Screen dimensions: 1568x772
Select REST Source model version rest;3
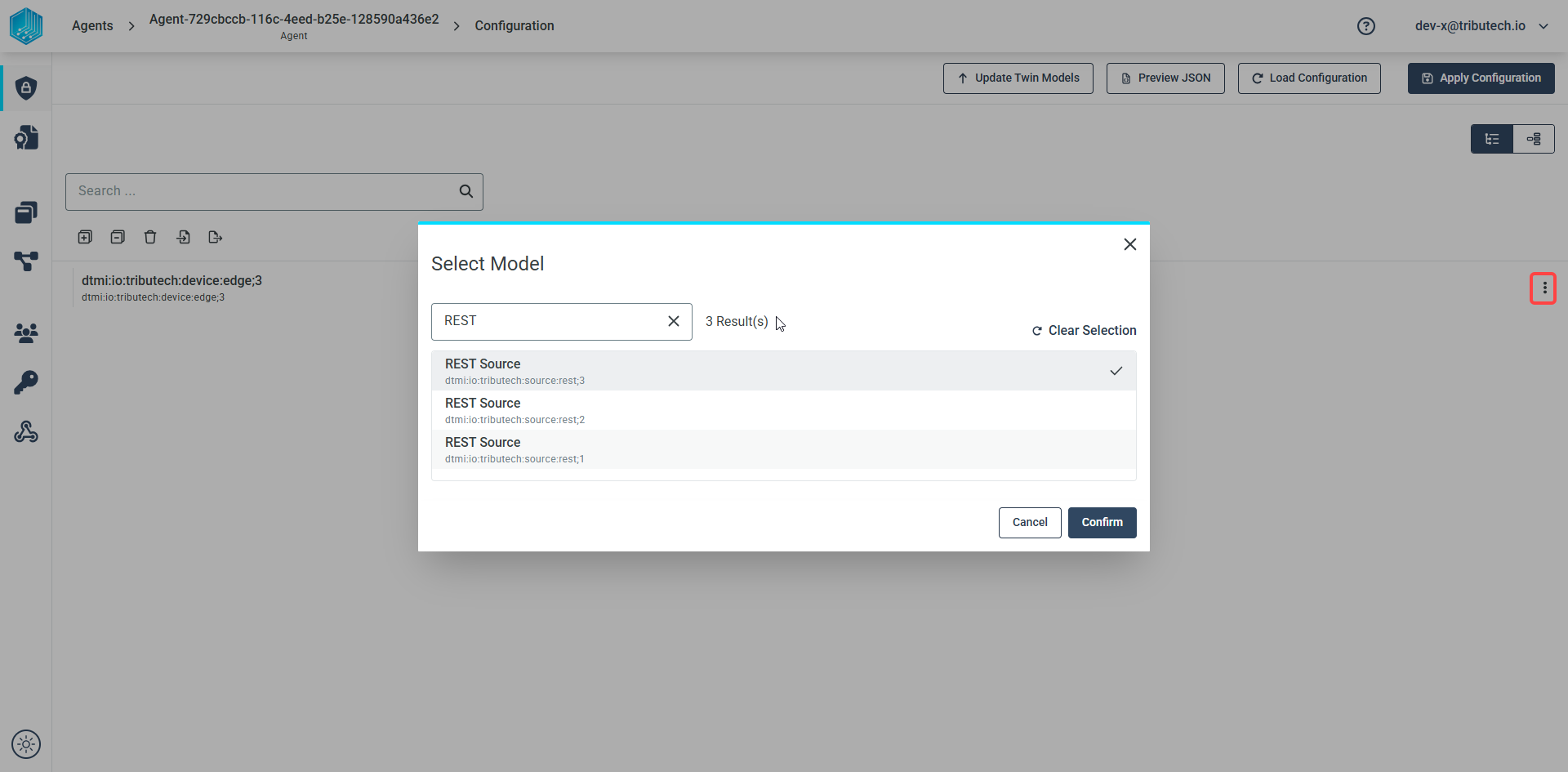[784, 371]
